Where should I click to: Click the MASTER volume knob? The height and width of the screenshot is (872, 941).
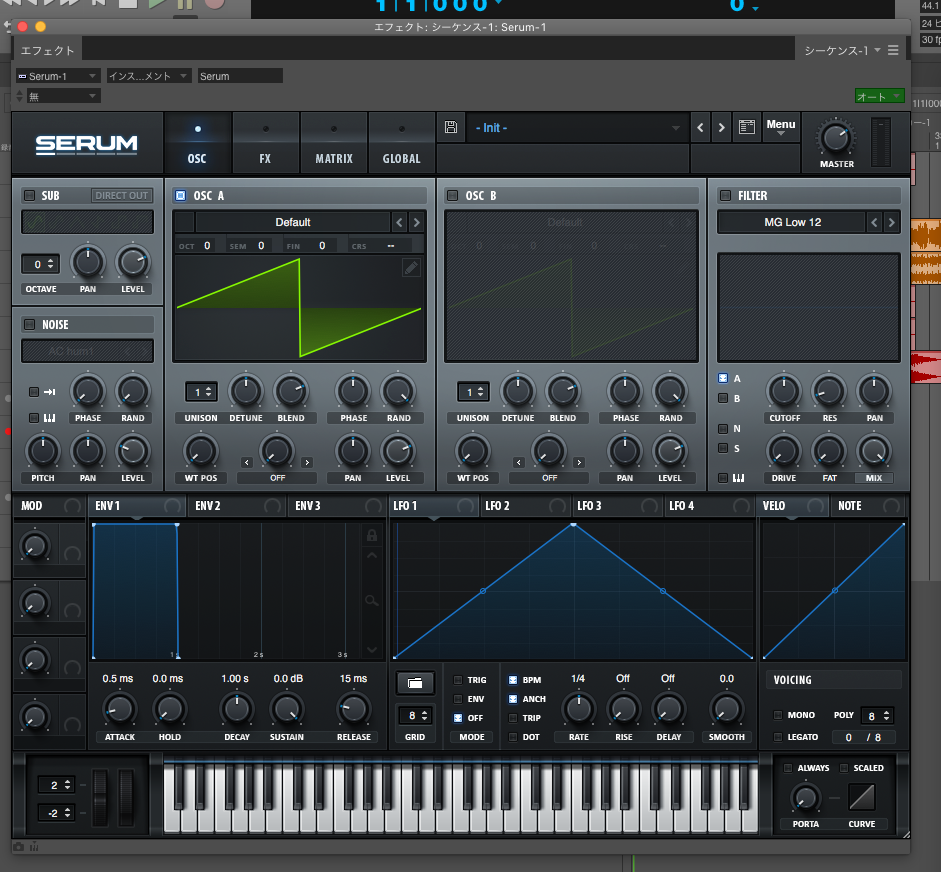pos(836,137)
